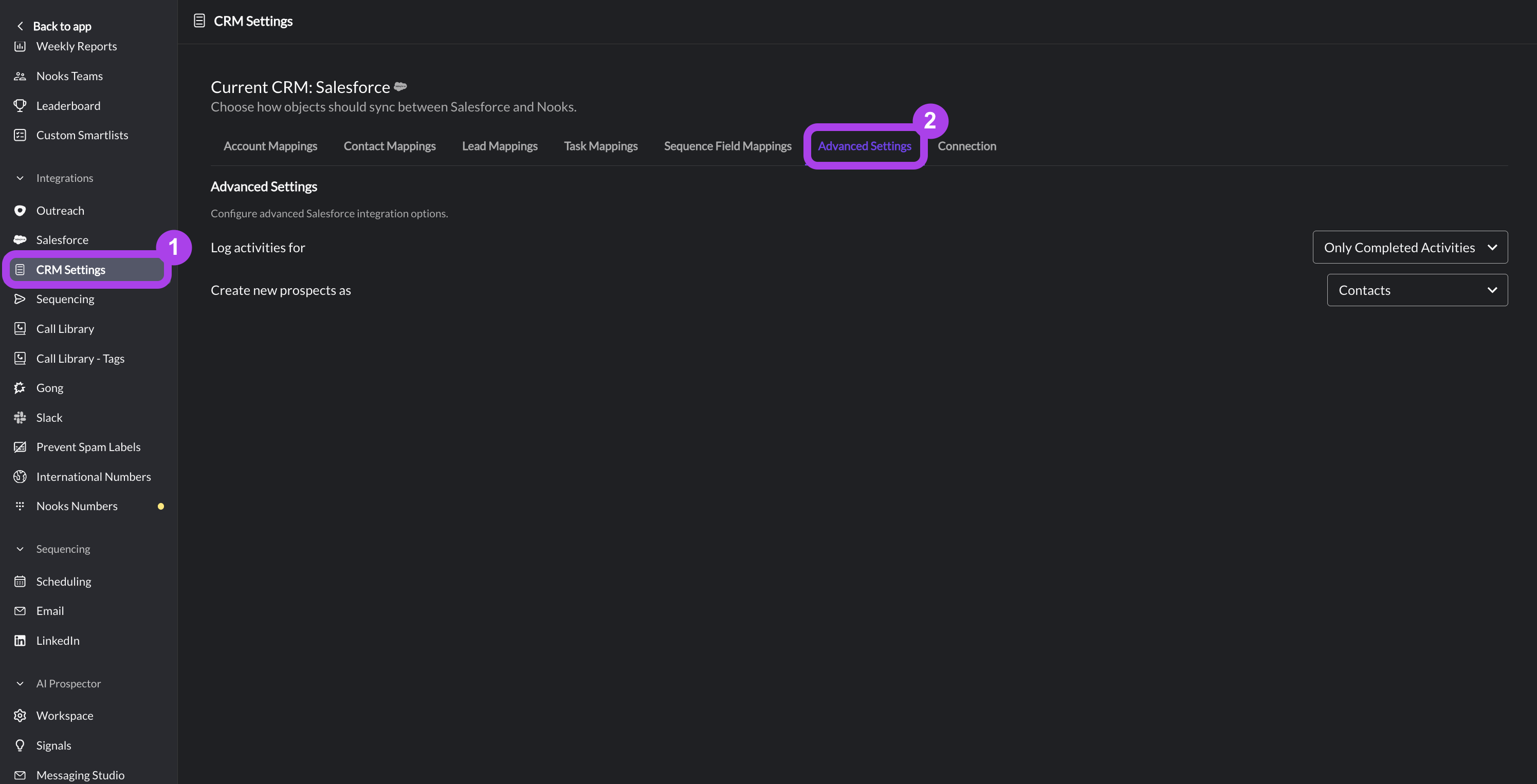
Task: Click the CRM Settings document icon in sidebar
Action: 20,270
